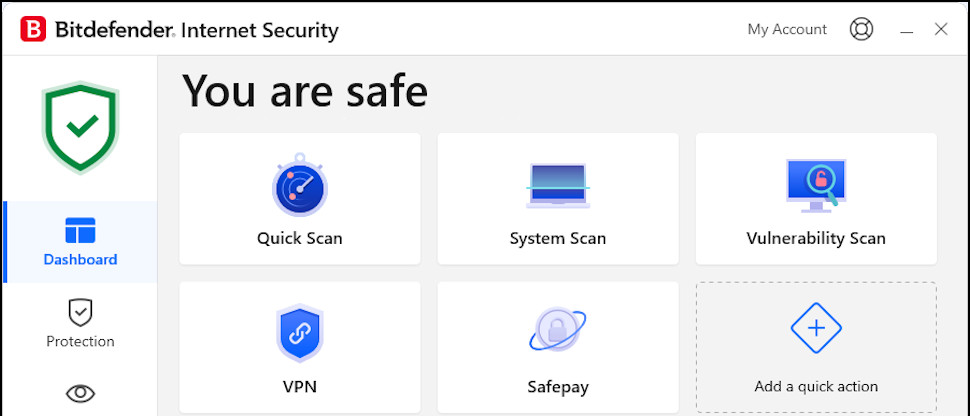Click the red Bitdefender B logo

tap(33, 29)
